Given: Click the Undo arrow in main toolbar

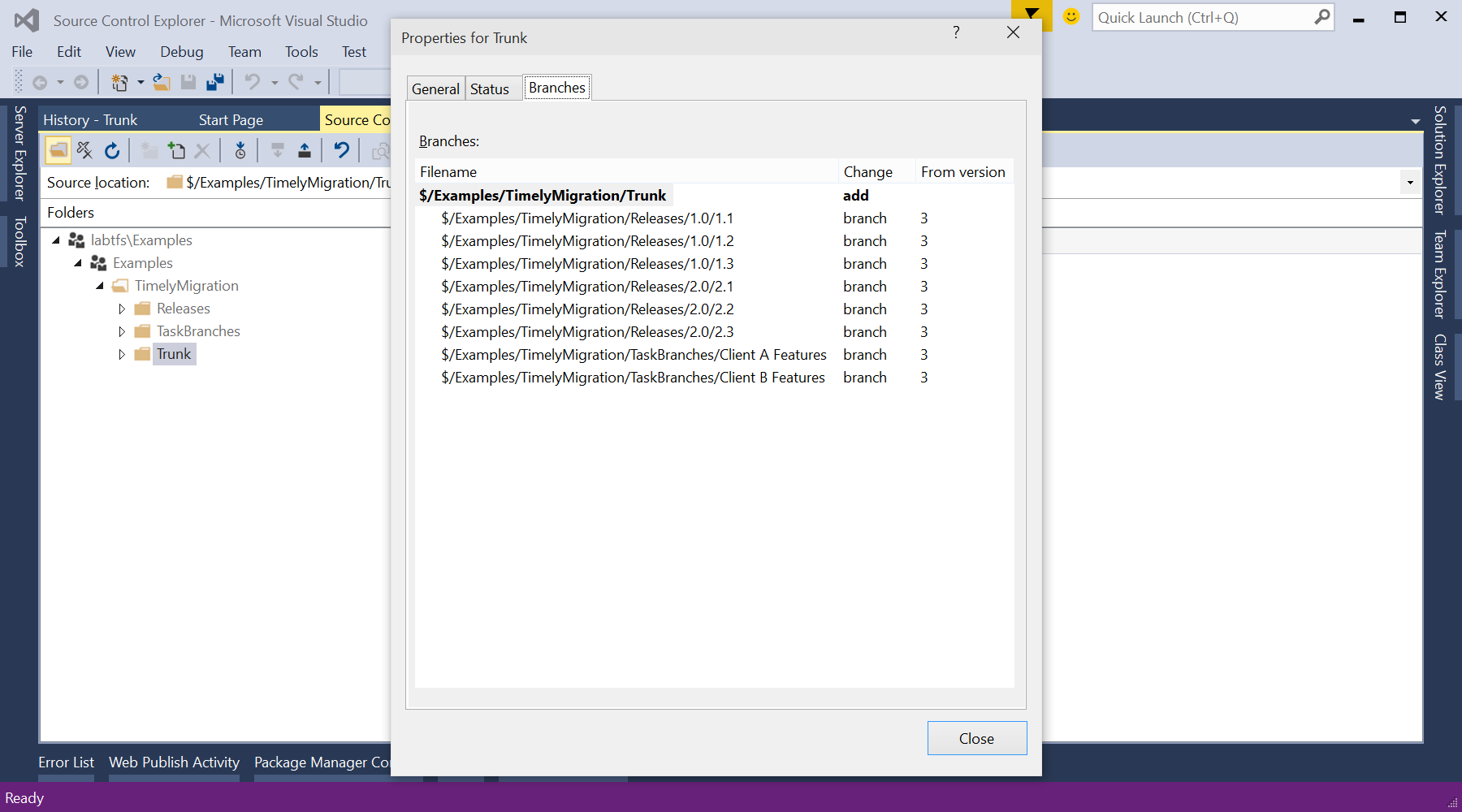Looking at the screenshot, I should 253,82.
